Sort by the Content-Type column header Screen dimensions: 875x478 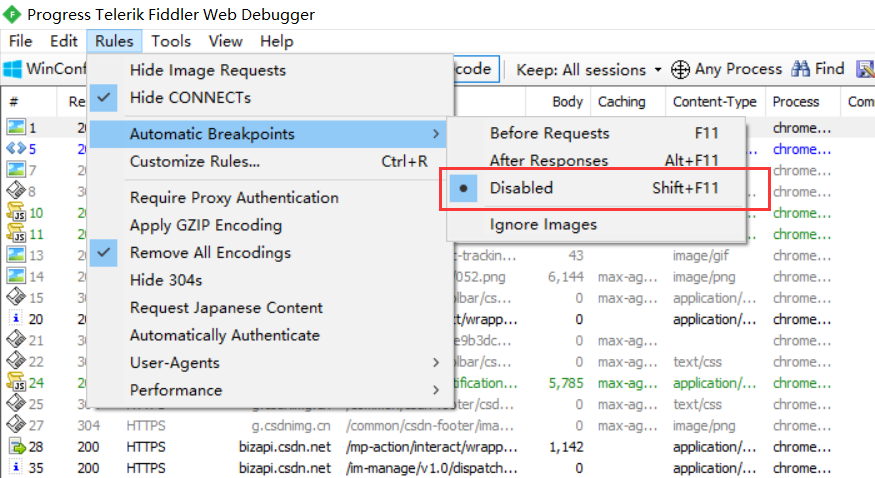tap(715, 102)
